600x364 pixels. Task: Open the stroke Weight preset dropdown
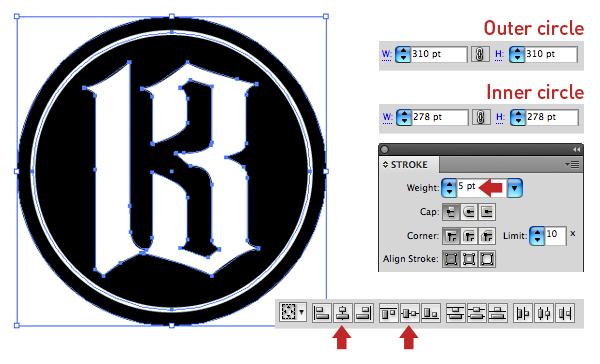click(515, 188)
